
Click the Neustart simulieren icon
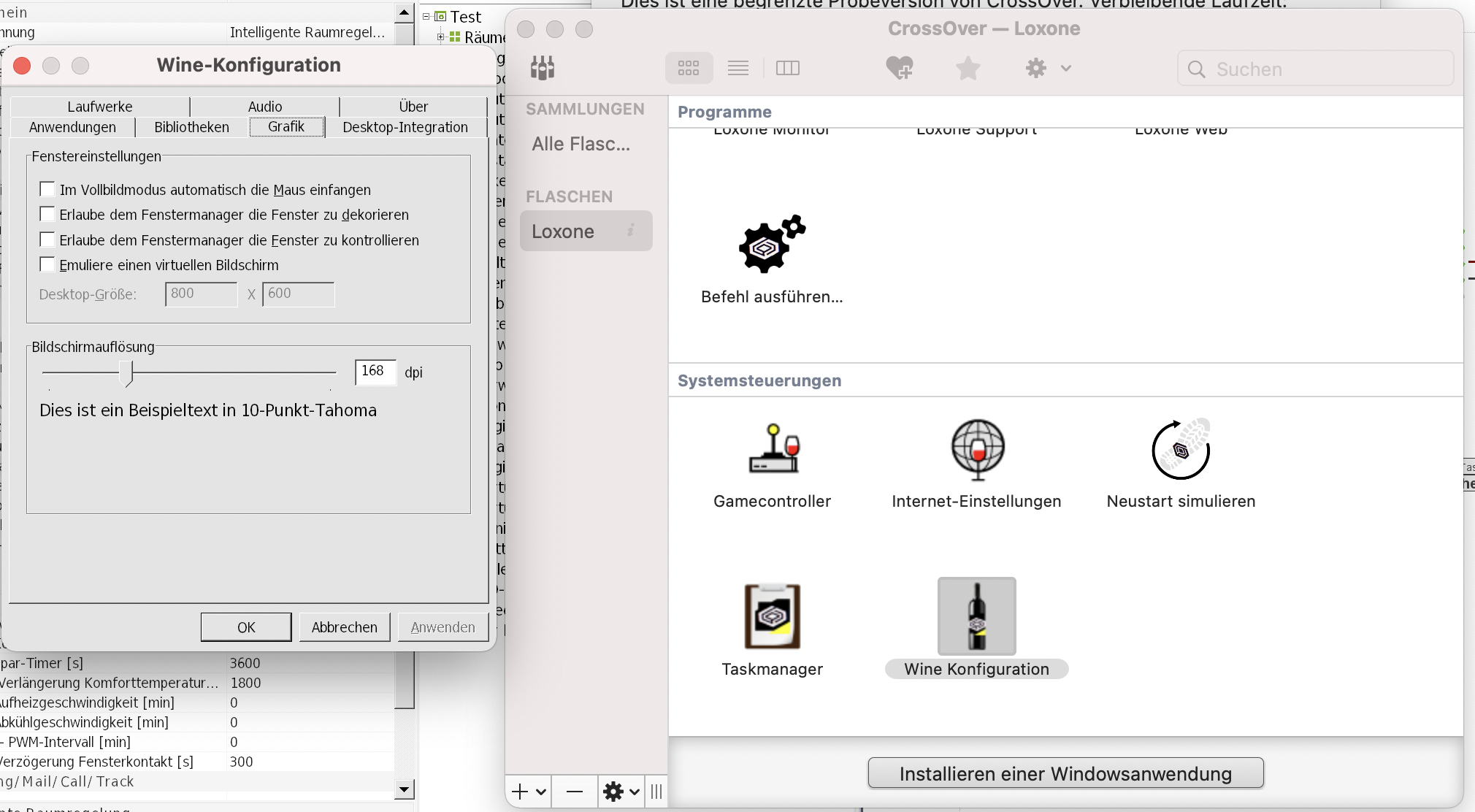coord(1181,448)
